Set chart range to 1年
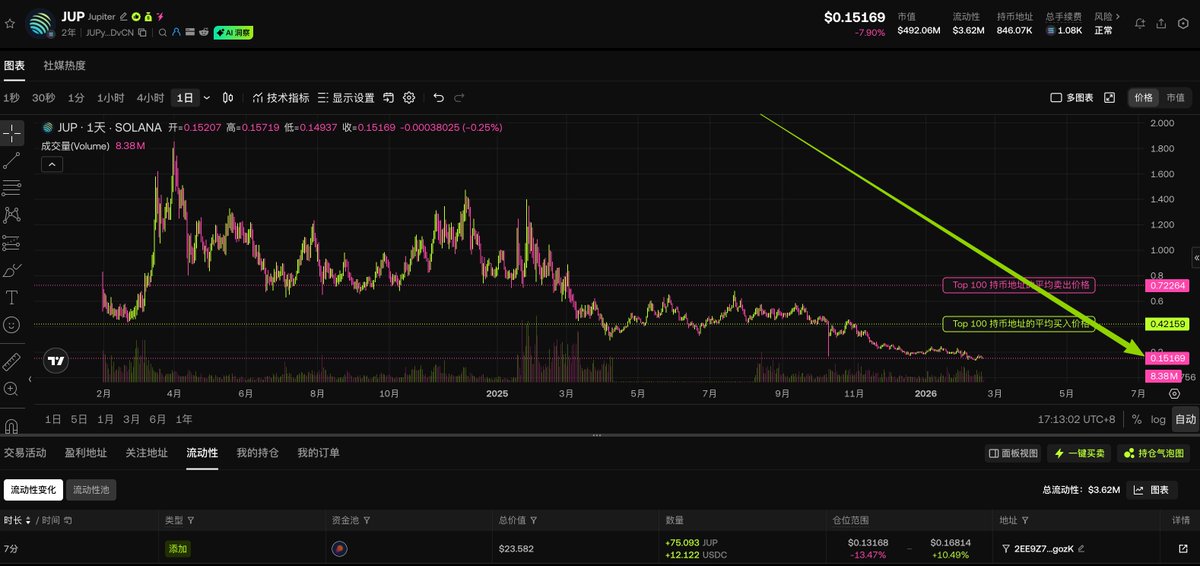The image size is (1200, 566). [184, 419]
